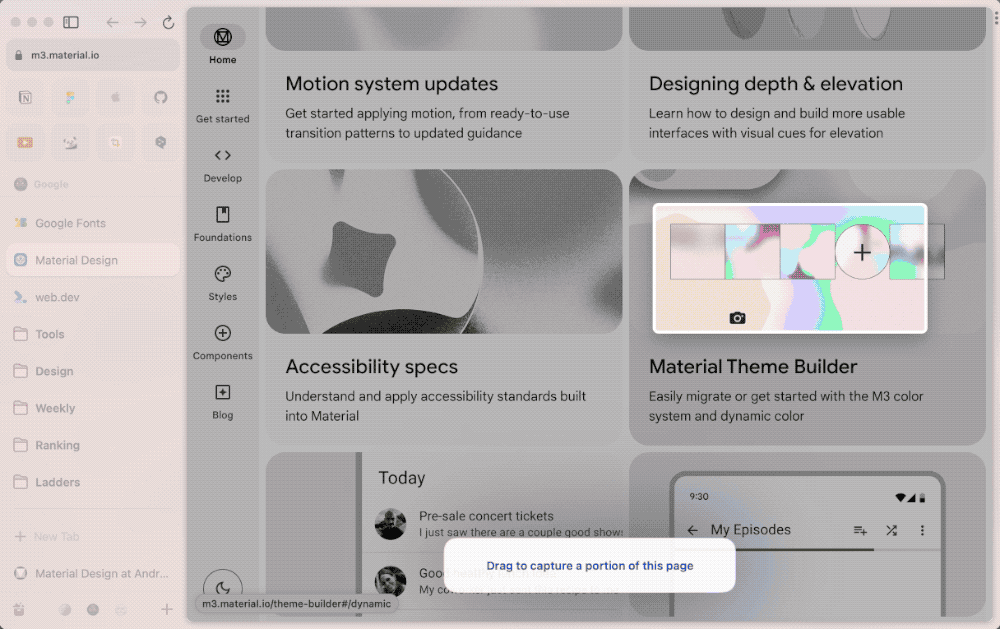Image resolution: width=1000 pixels, height=629 pixels.
Task: Click the plus icon in sidebar footer
Action: coord(166,610)
